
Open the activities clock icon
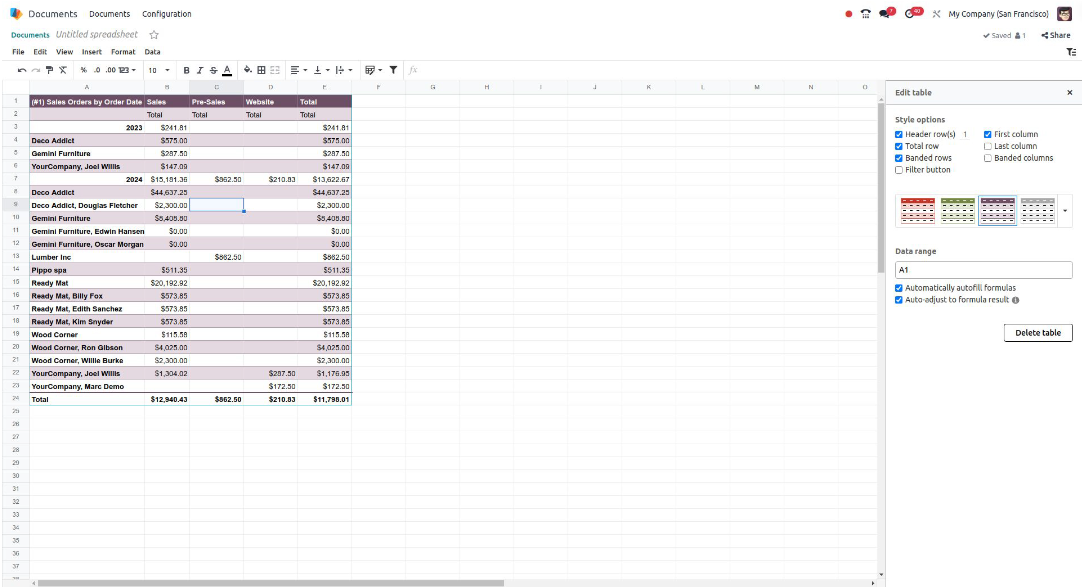coord(912,13)
